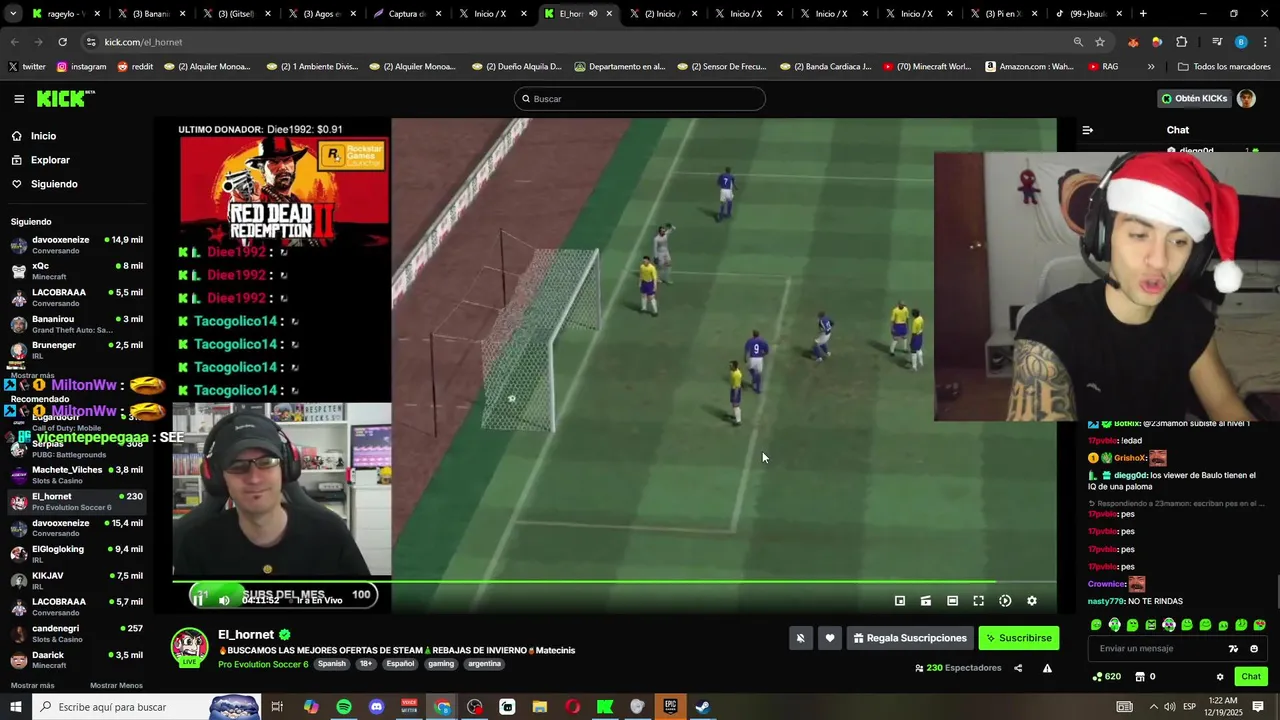Open Chrome three-dot menu

pyautogui.click(x=1266, y=42)
